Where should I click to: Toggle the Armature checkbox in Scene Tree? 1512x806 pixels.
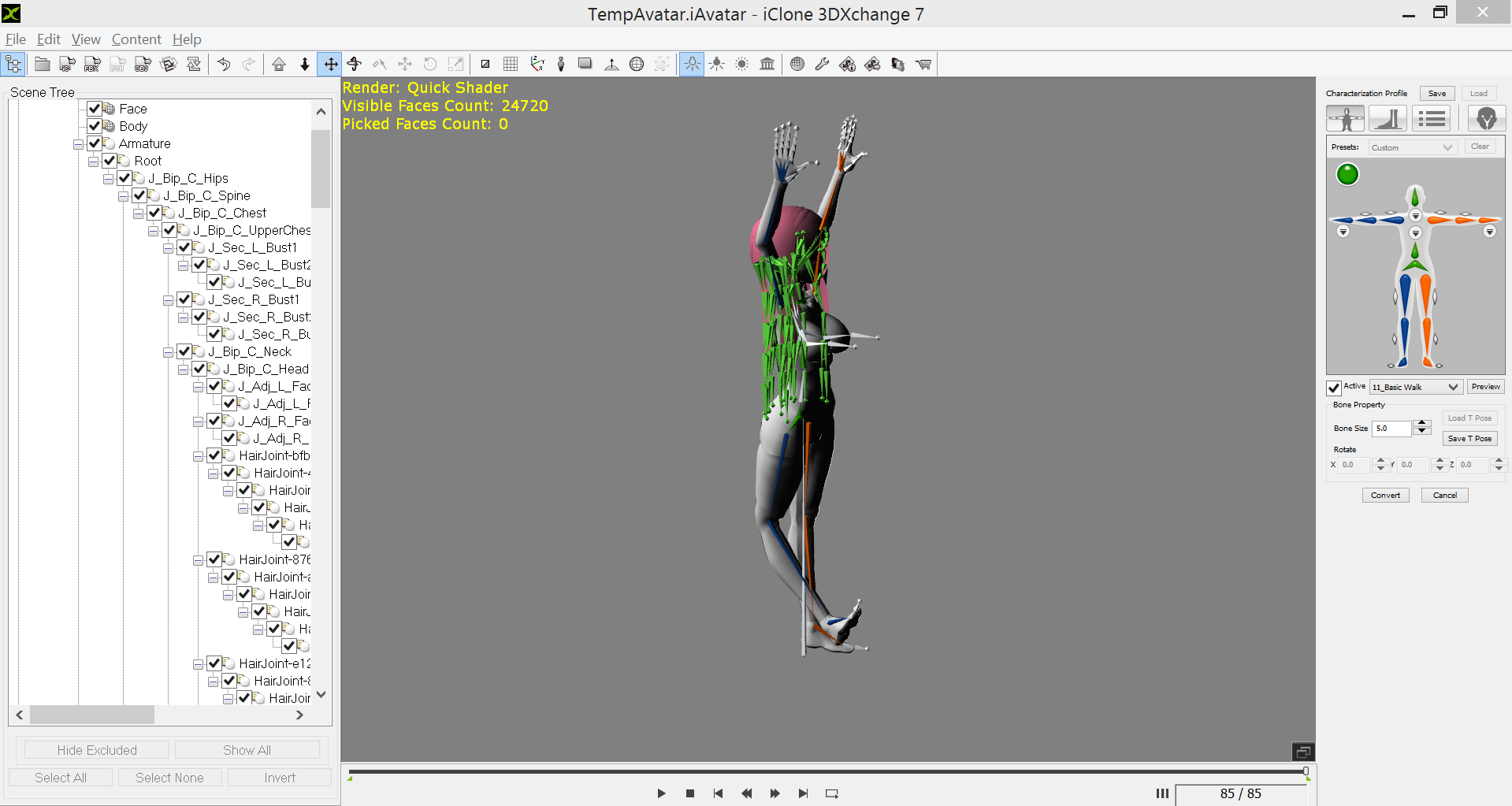95,143
